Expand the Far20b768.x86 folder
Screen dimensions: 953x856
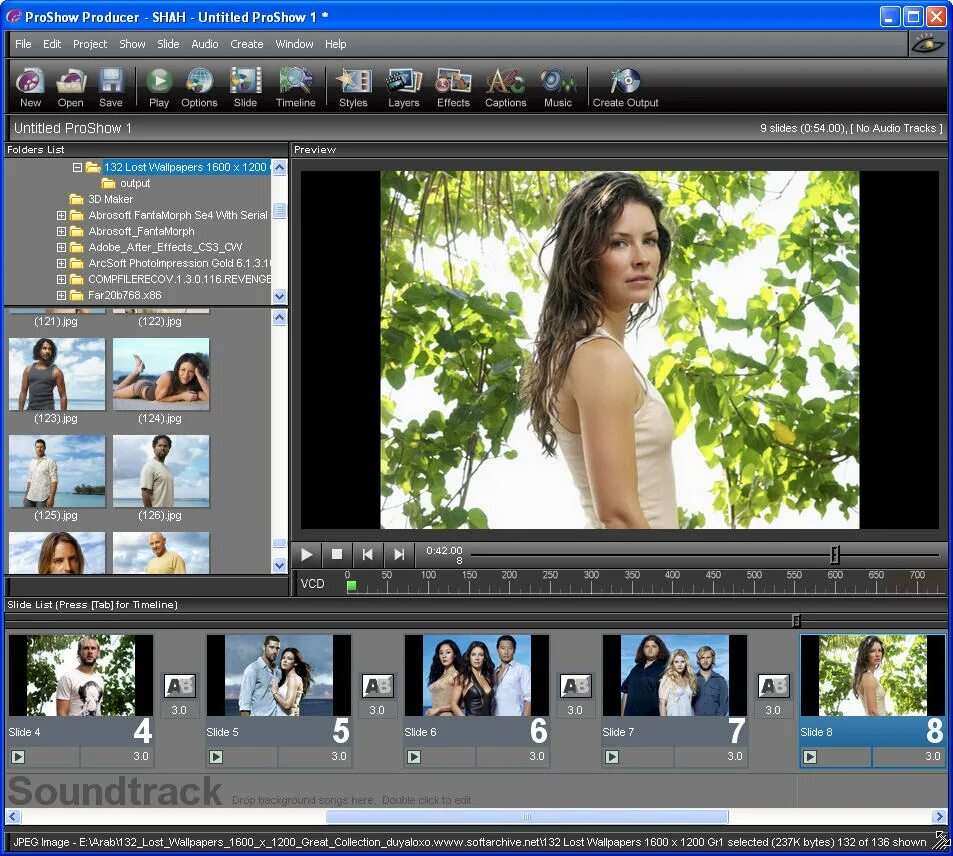point(61,295)
